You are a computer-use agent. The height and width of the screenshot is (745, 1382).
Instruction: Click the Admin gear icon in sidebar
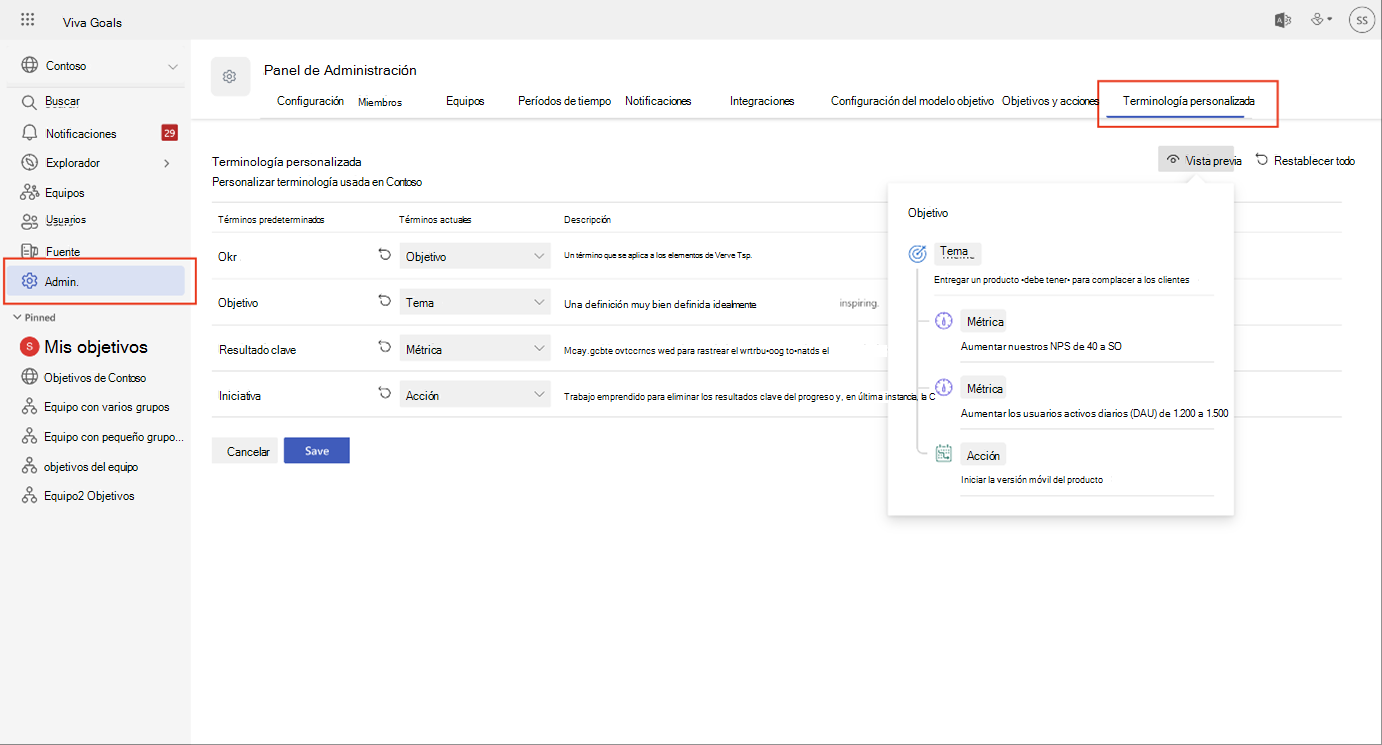(30, 281)
